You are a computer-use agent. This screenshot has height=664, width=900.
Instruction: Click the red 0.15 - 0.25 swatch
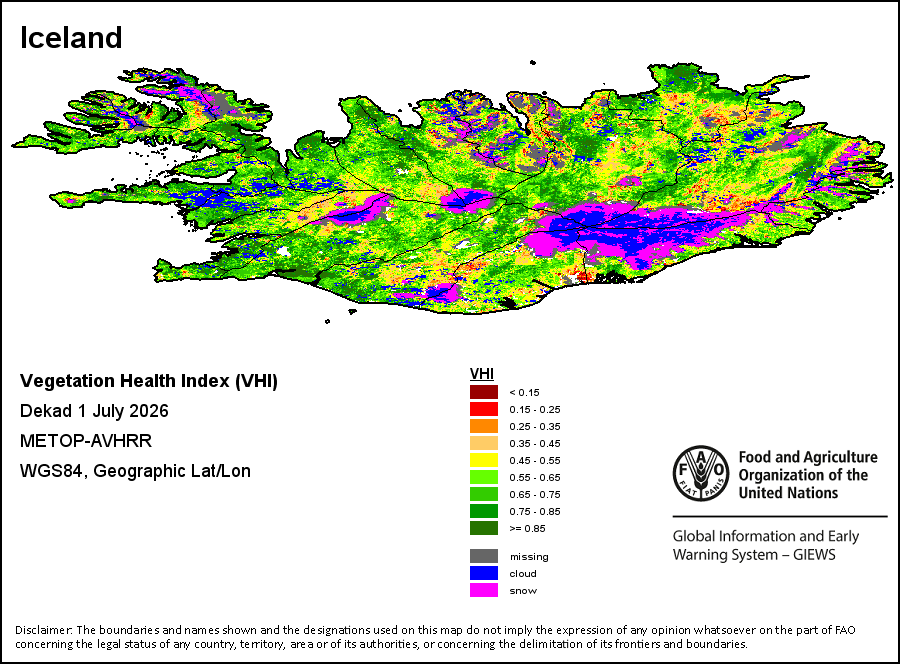tap(484, 409)
